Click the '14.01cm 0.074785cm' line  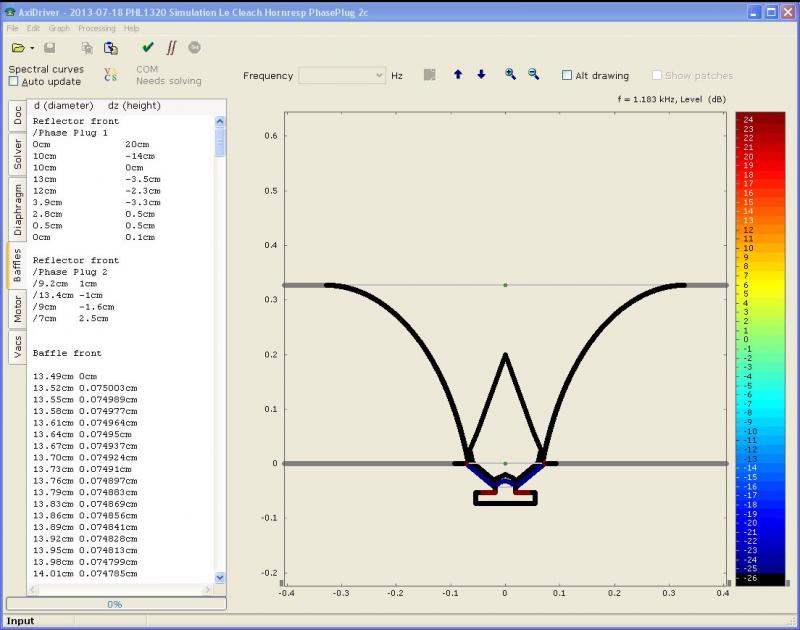coord(85,573)
